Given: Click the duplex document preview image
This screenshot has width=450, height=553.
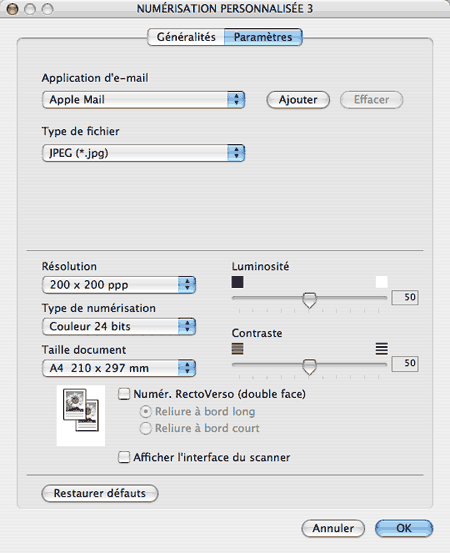Looking at the screenshot, I should [x=81, y=415].
